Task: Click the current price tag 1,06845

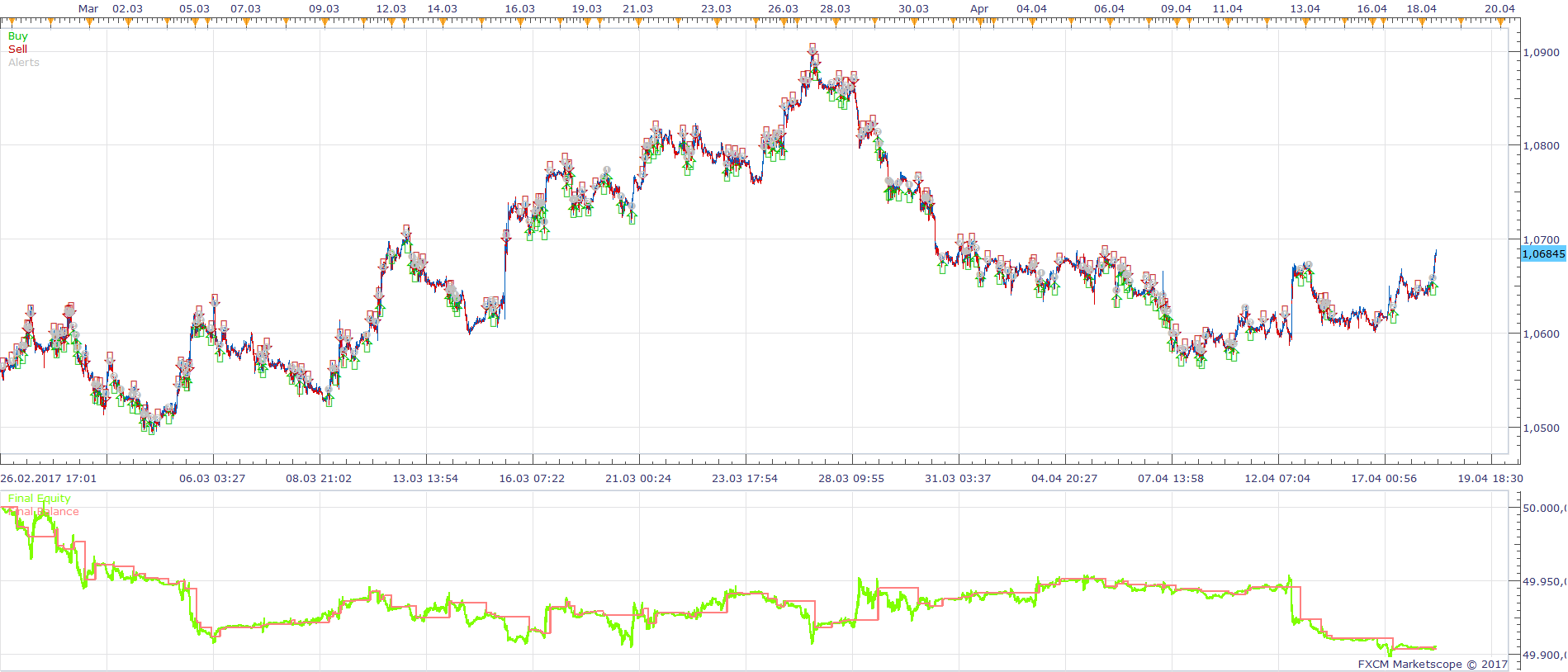Action: coord(1543,254)
